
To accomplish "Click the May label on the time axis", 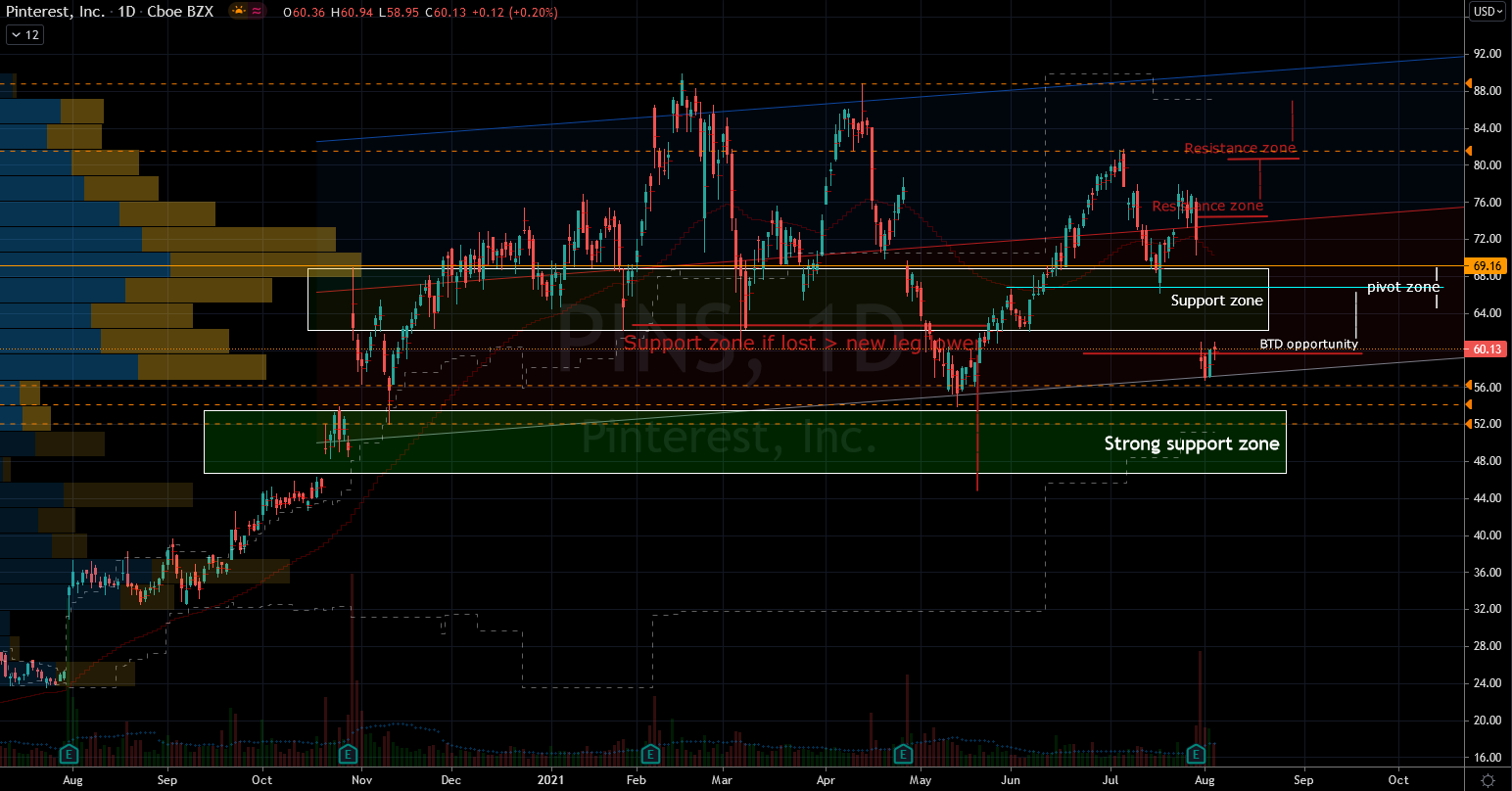I will point(920,780).
